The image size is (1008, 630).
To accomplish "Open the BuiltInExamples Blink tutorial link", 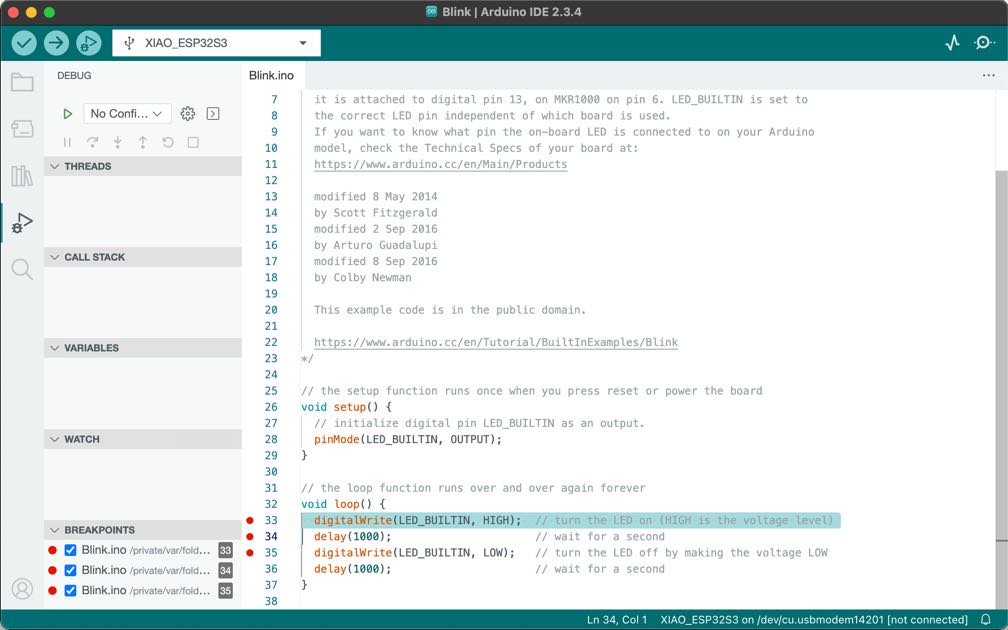I will pos(496,342).
